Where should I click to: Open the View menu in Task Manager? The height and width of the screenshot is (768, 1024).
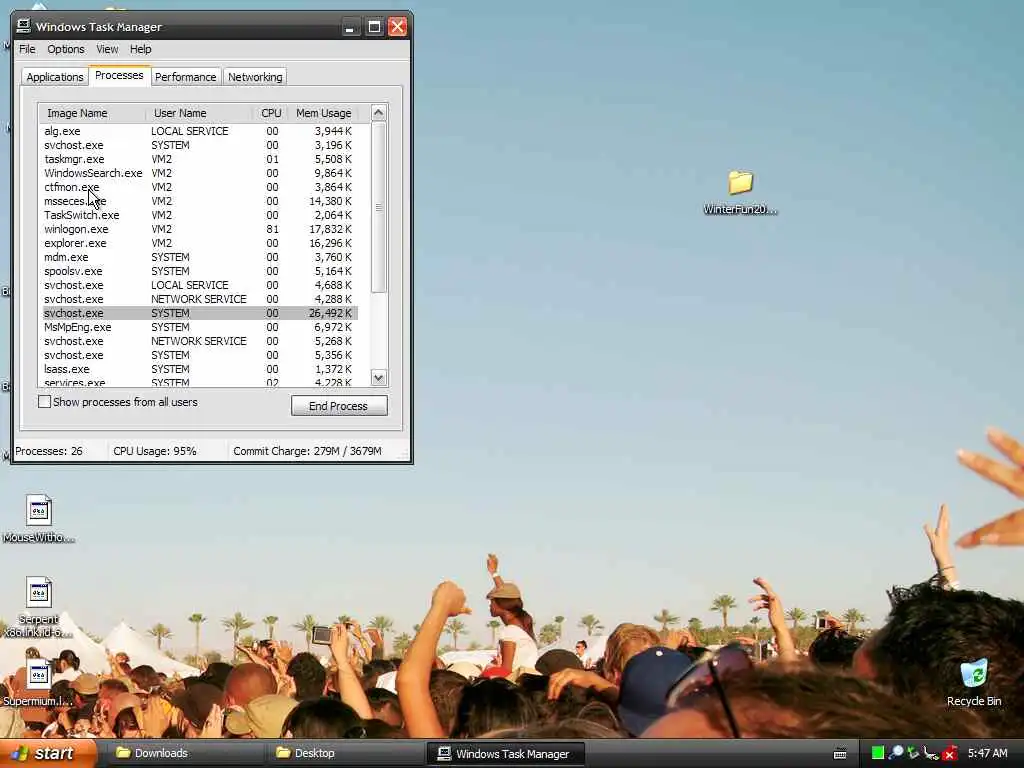click(107, 49)
